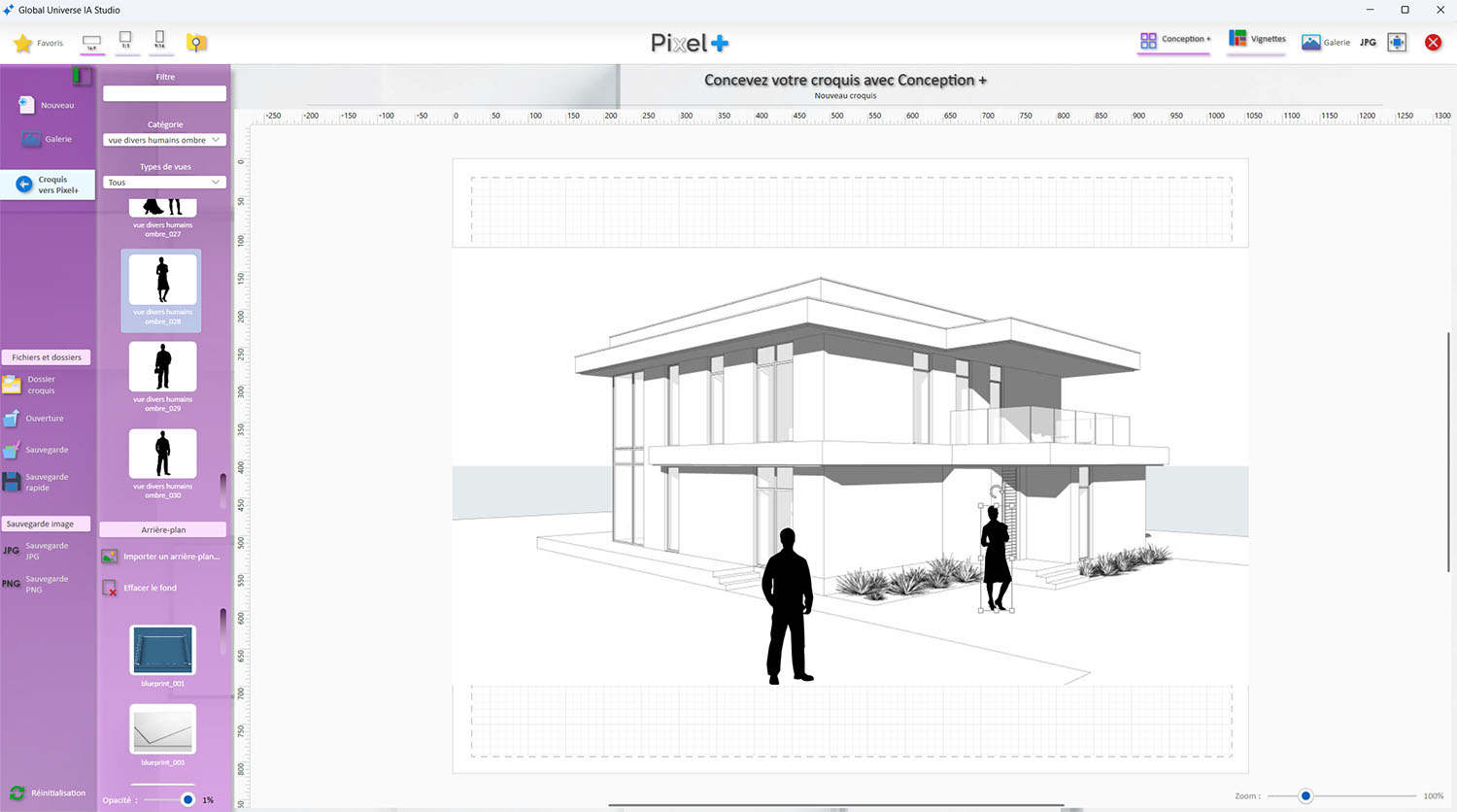
Task: Adjust the Opacité slider handle
Action: (x=187, y=799)
